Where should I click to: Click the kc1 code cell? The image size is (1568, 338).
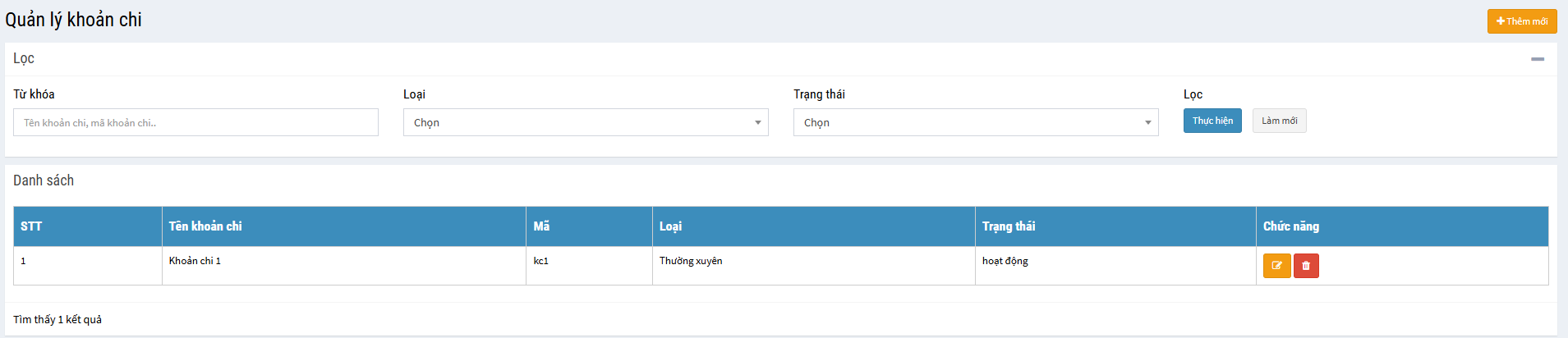point(540,261)
